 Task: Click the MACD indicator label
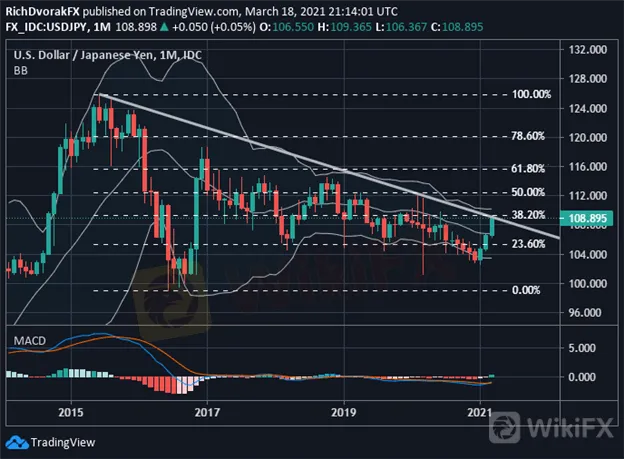(30, 341)
